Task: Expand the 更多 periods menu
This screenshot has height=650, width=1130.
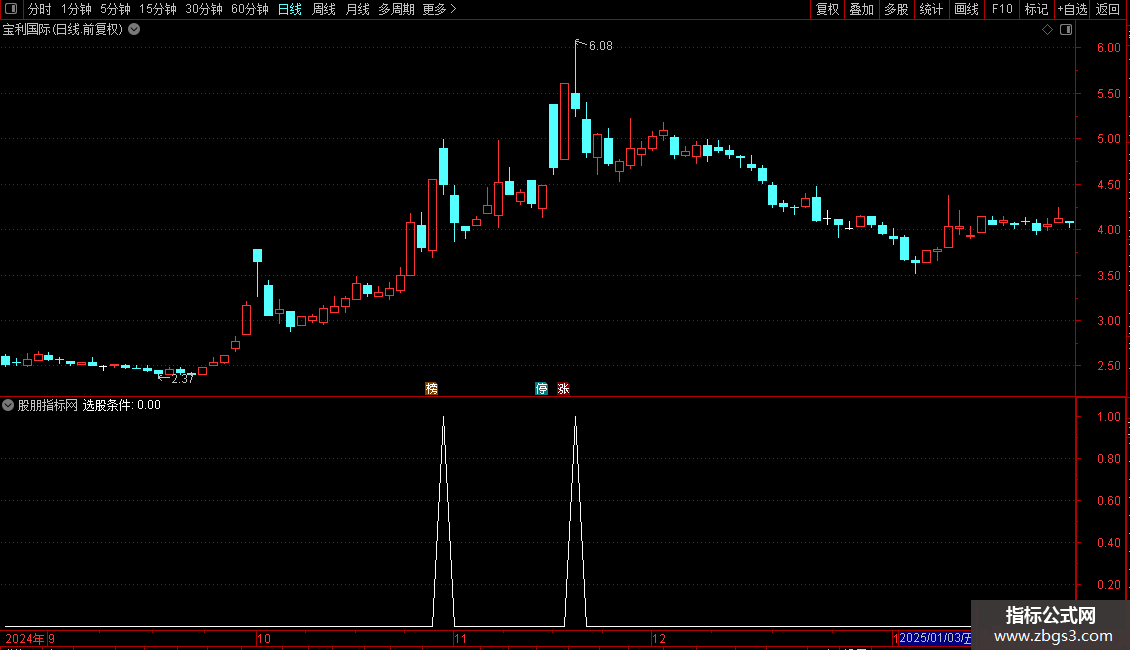Action: point(439,9)
